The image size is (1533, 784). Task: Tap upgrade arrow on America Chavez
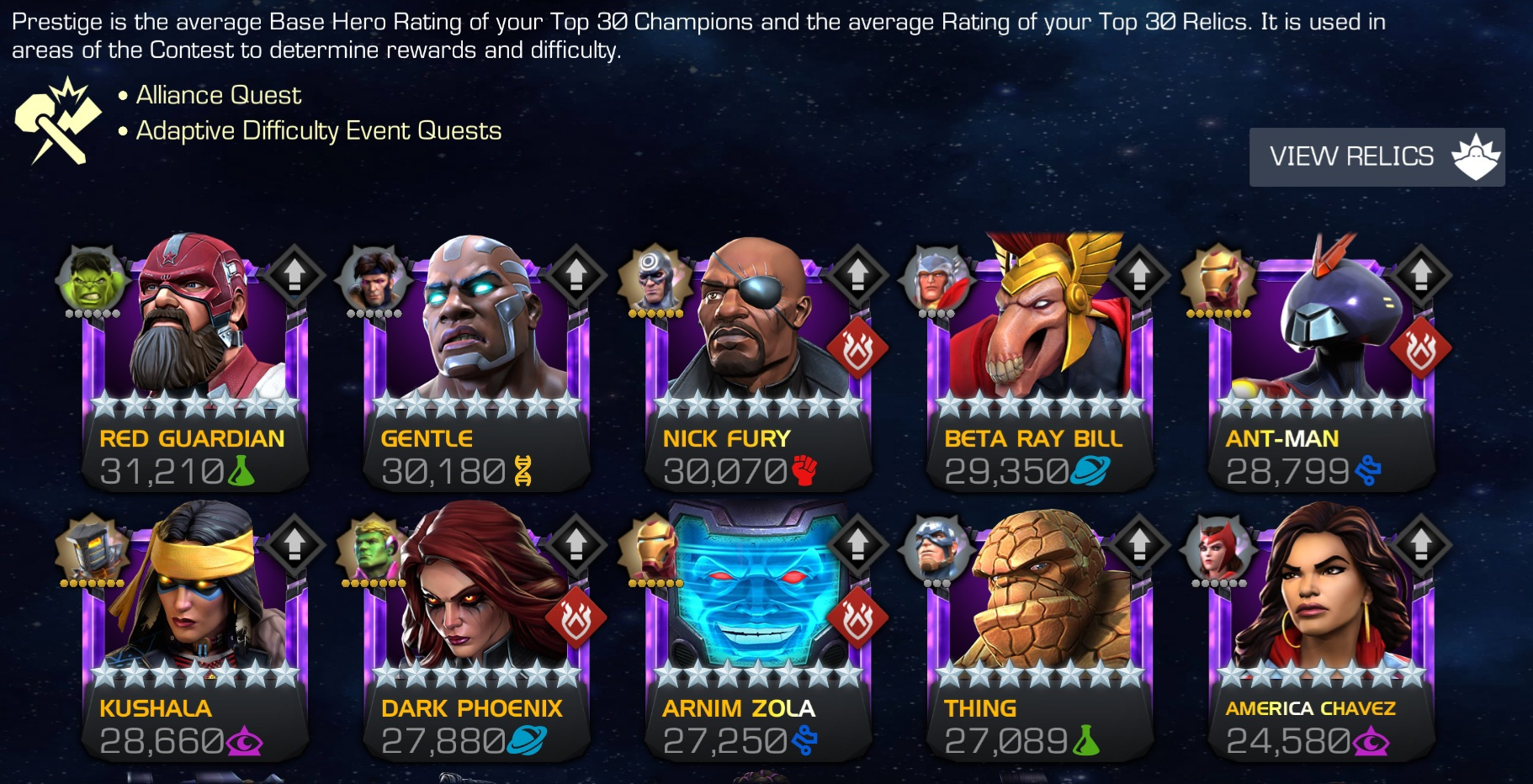point(1421,544)
